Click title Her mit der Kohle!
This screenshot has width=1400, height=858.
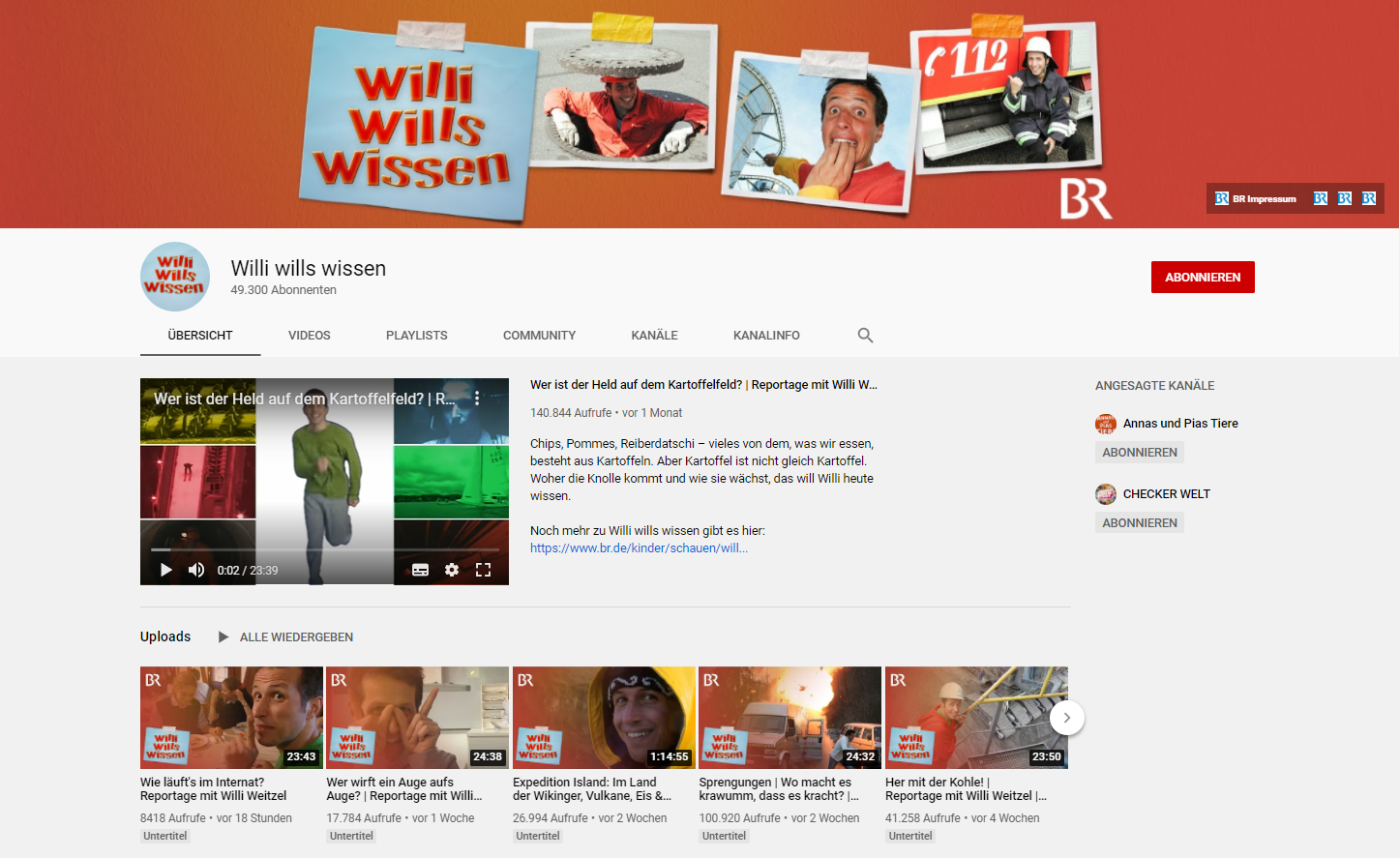point(966,789)
